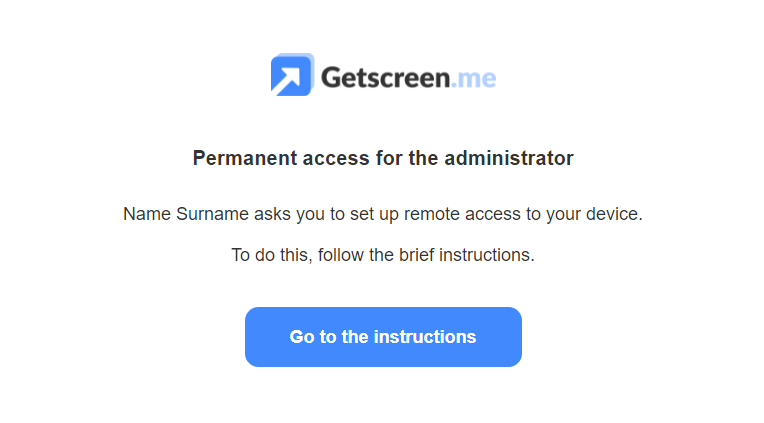Select the word administrator in the heading

[509, 158]
